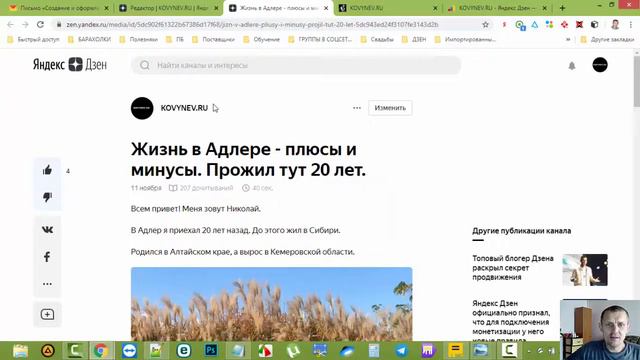640x360 pixels.
Task: Share article via Facebook icon
Action: 47,257
